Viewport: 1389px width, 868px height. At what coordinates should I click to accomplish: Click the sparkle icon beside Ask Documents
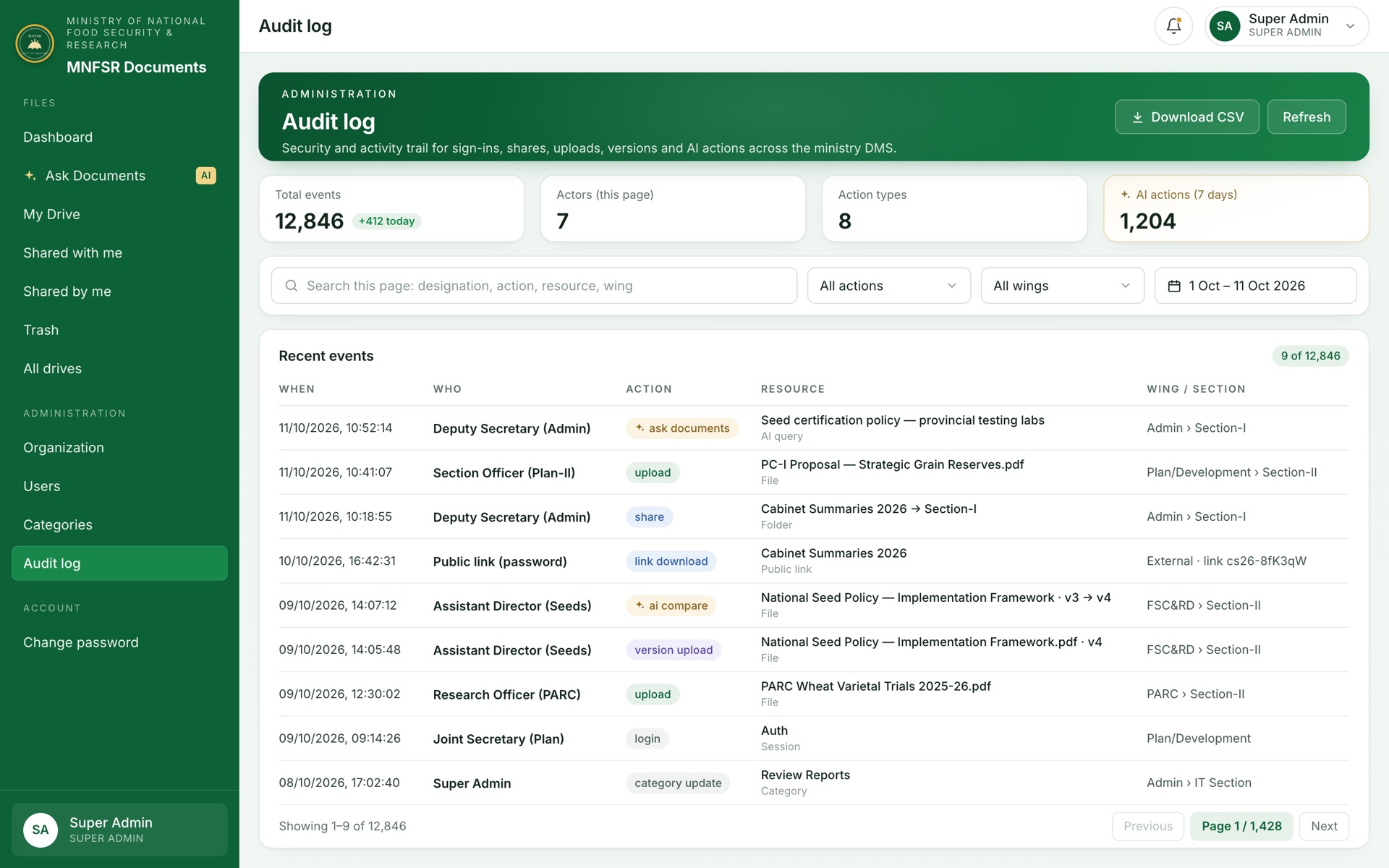point(30,176)
